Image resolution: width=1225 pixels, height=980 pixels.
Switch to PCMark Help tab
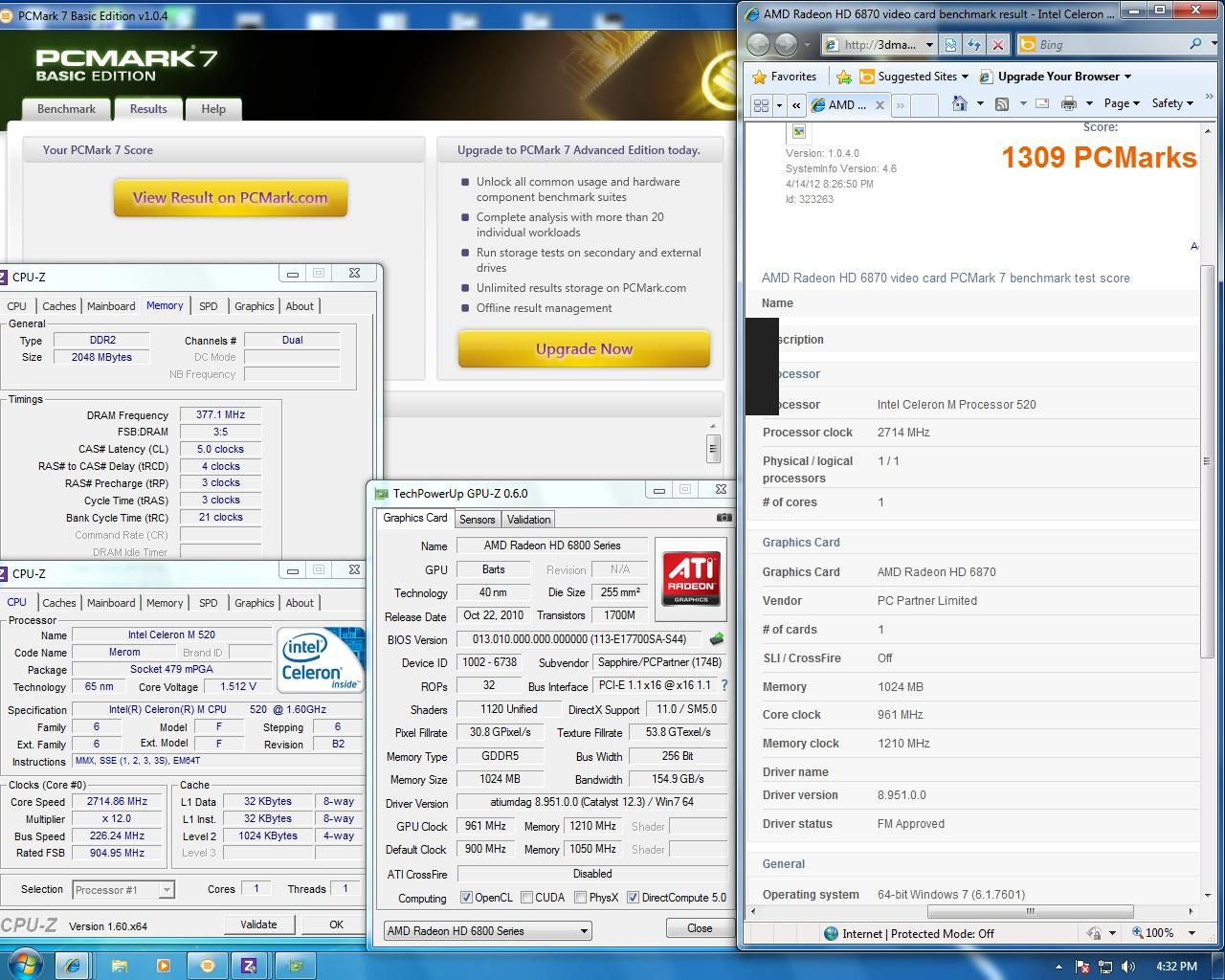[x=212, y=109]
